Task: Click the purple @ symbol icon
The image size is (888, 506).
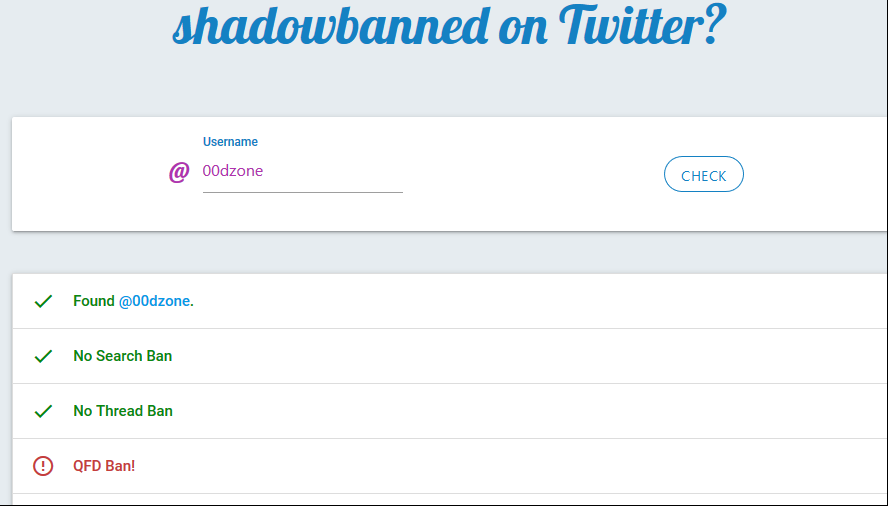Action: [179, 172]
